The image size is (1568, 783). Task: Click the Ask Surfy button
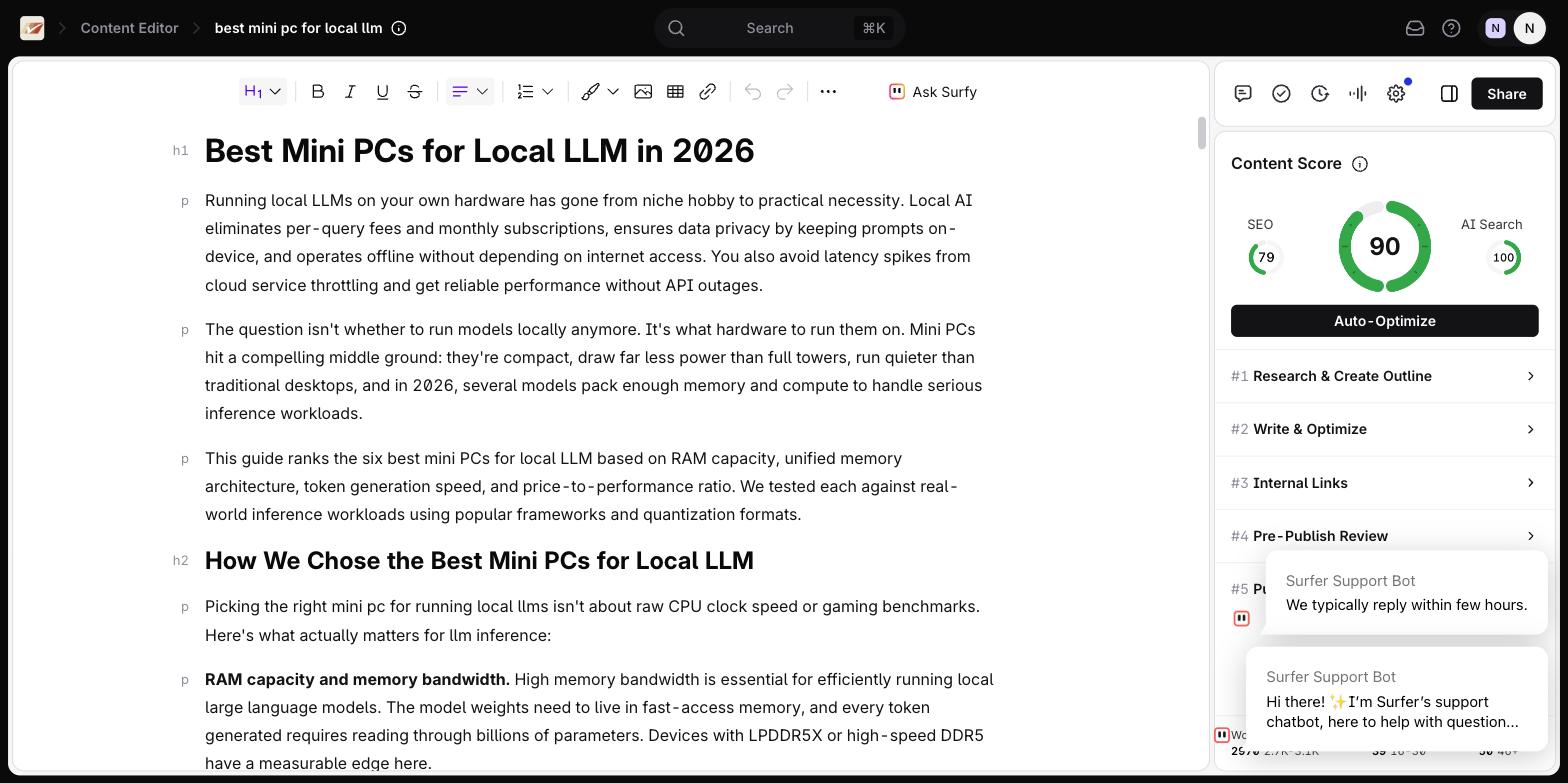[933, 91]
